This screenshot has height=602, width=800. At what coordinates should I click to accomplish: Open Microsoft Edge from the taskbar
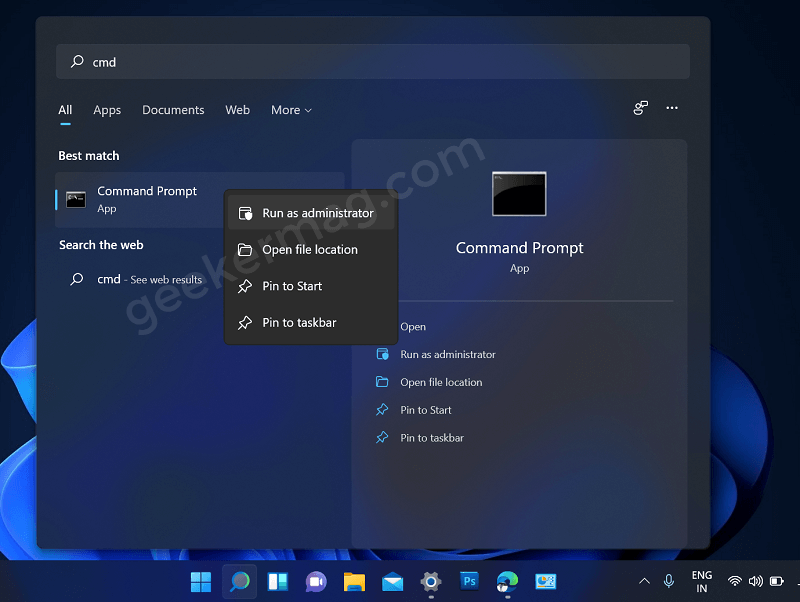[507, 582]
